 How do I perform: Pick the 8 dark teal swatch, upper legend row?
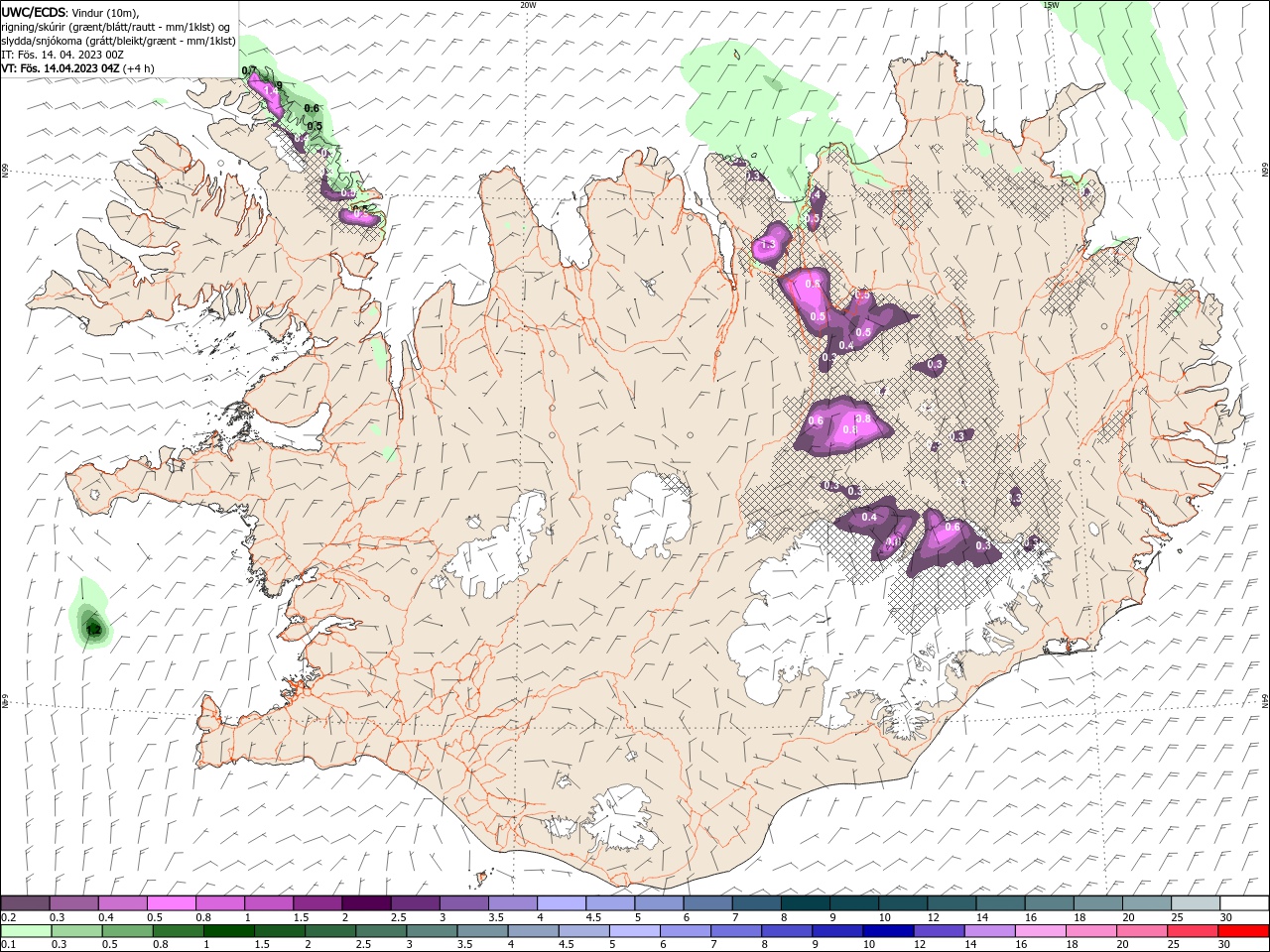[x=804, y=903]
